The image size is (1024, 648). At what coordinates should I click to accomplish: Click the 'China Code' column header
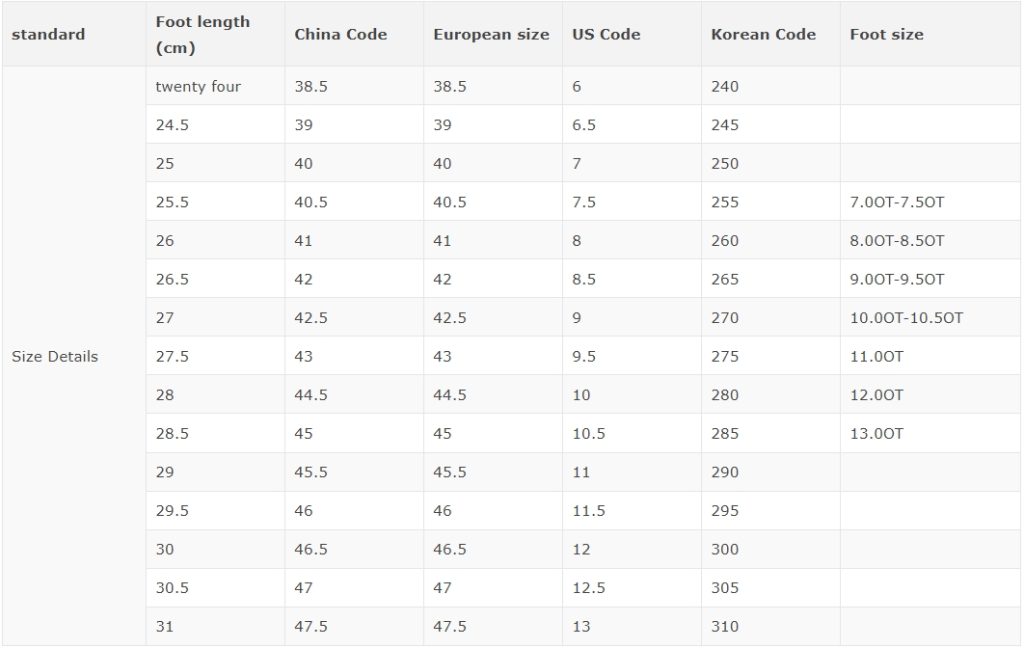[354, 34]
